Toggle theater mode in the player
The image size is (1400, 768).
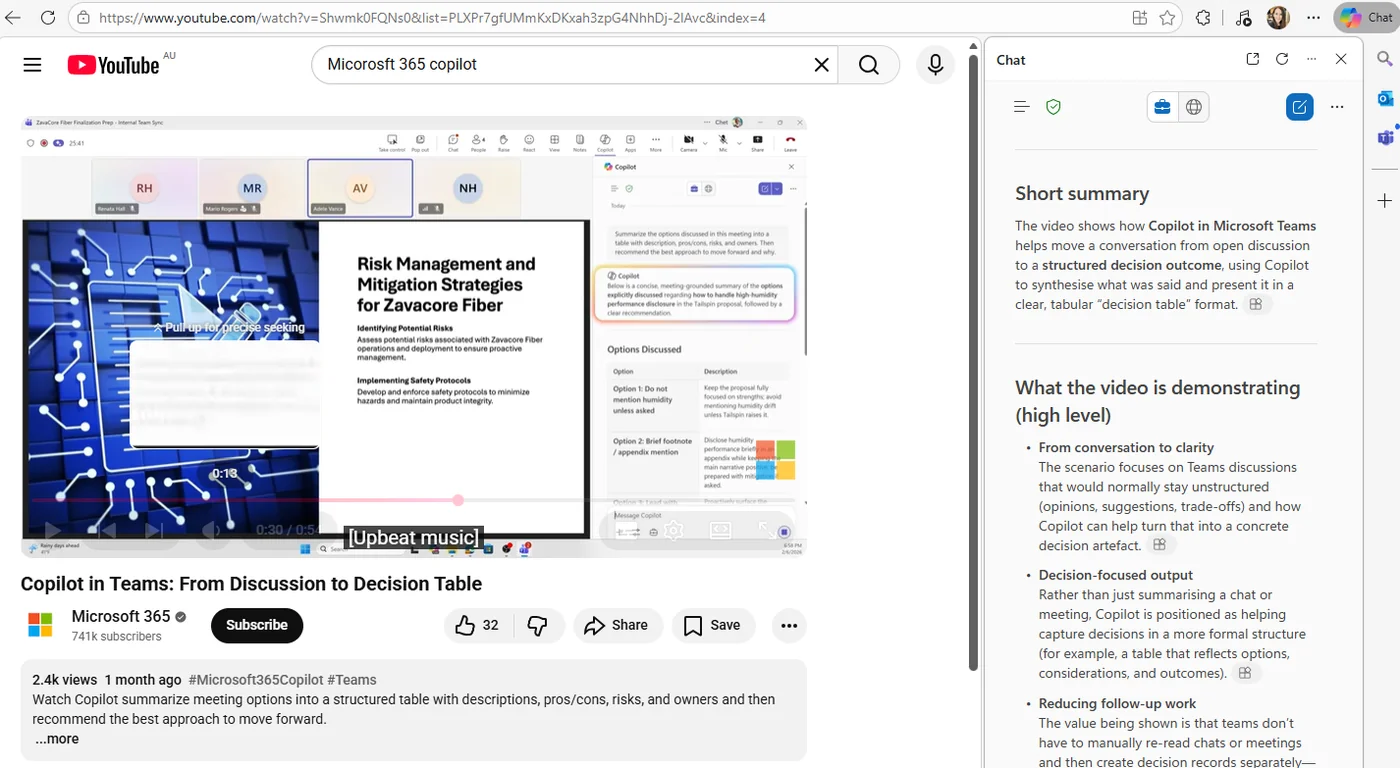(x=720, y=530)
